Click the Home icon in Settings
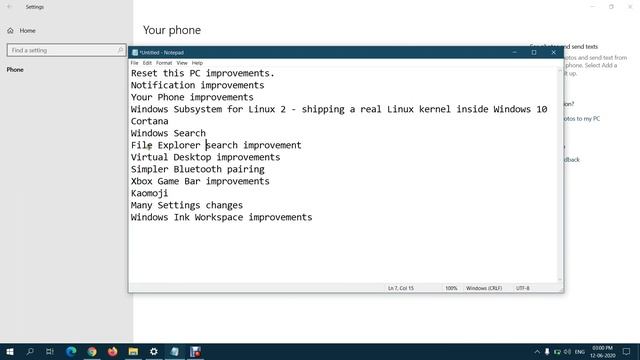 point(10,31)
